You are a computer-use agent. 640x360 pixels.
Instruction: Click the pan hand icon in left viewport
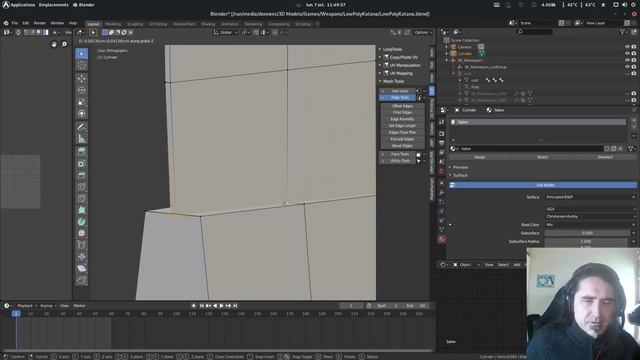click(53, 44)
